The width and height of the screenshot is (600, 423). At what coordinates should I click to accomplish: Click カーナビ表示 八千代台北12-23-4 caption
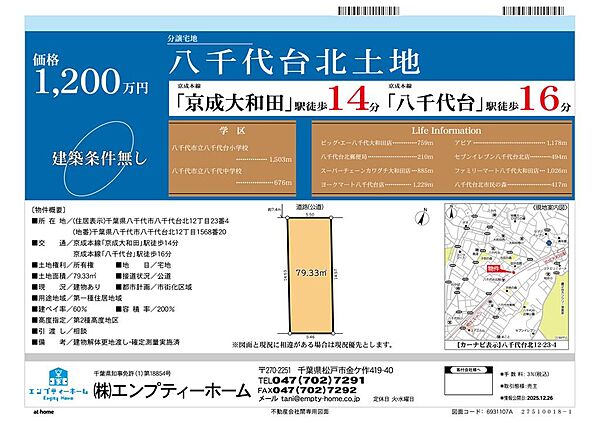coord(507,345)
